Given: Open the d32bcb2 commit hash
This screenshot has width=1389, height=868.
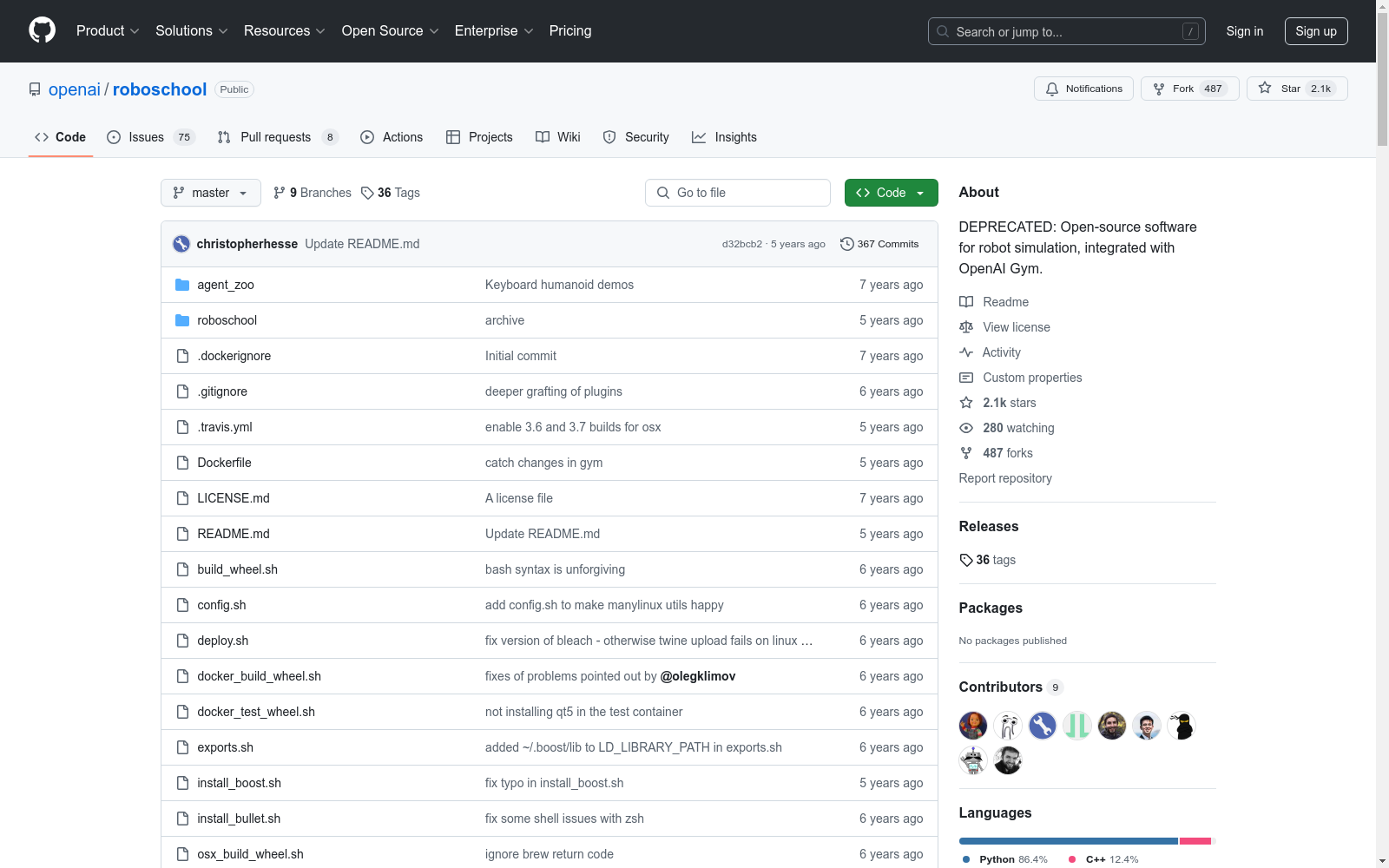Looking at the screenshot, I should coord(742,244).
